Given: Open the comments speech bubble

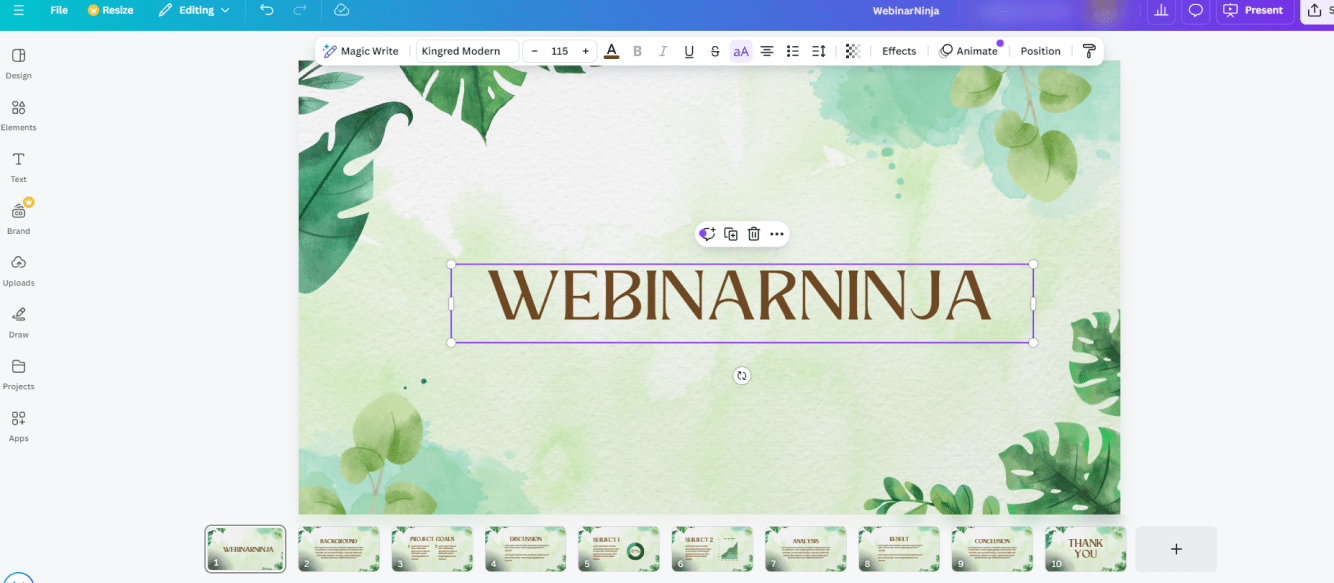Looking at the screenshot, I should 1195,10.
